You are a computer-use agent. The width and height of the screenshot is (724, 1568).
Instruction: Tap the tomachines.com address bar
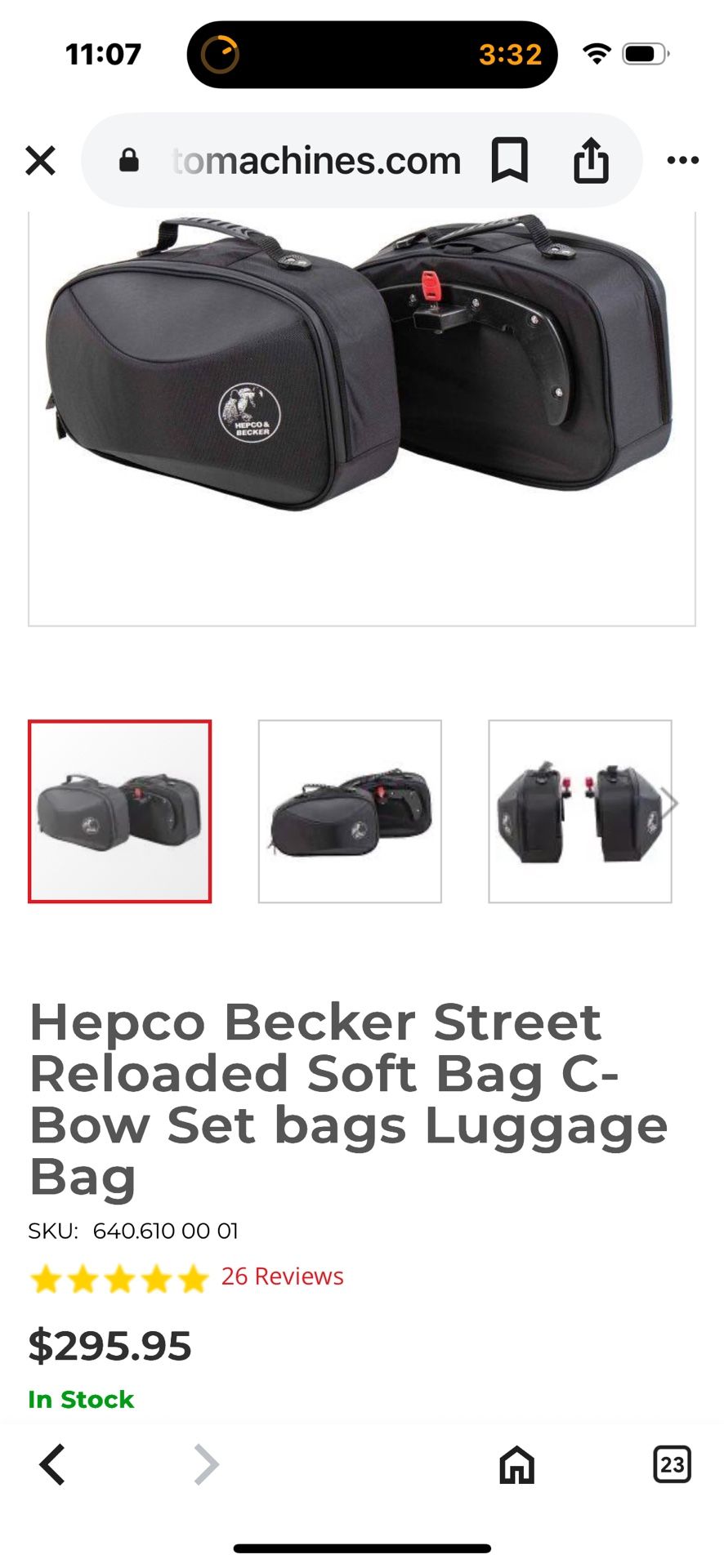coord(317,160)
